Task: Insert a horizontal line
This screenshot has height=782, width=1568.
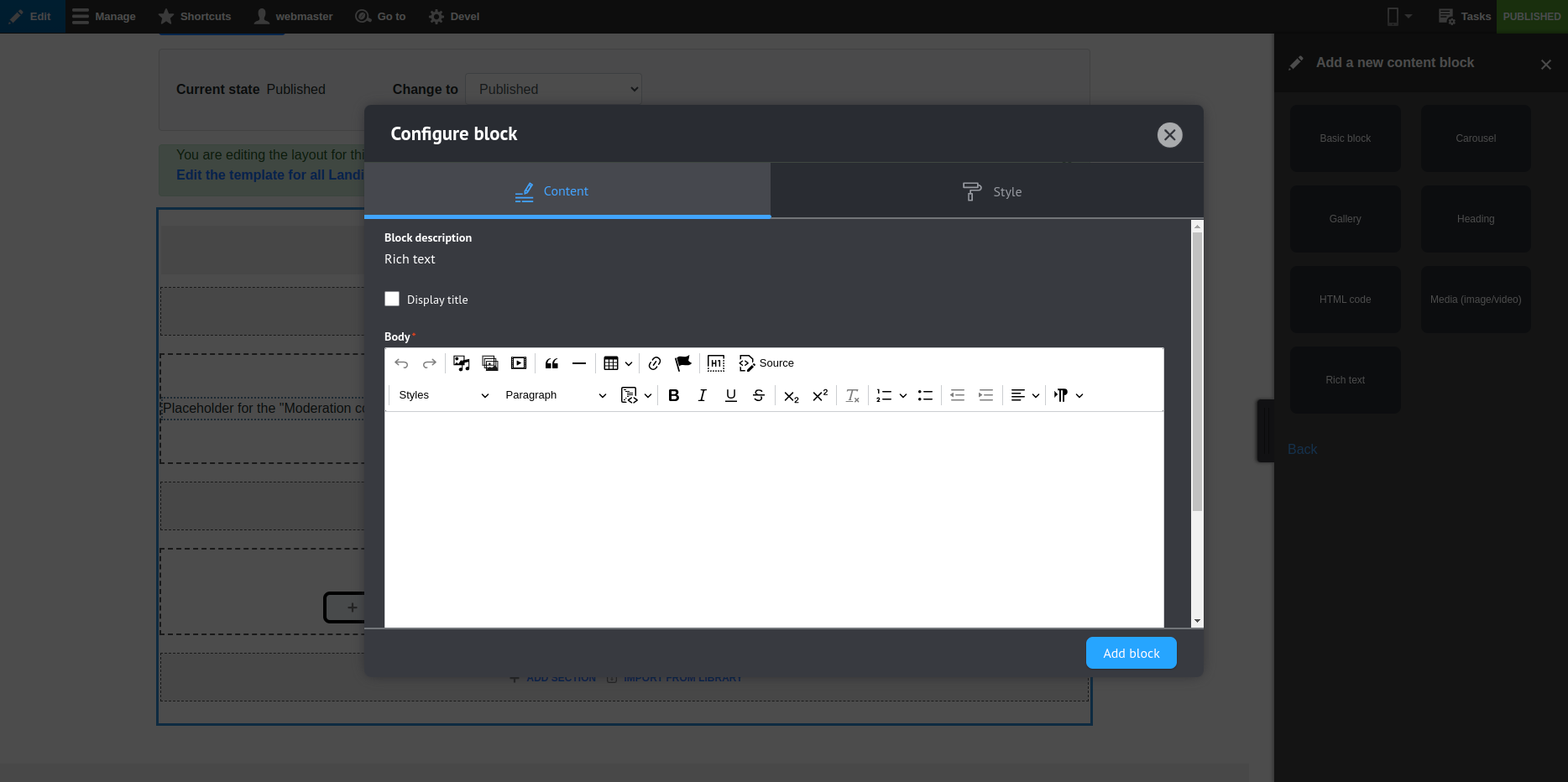Action: coord(579,363)
